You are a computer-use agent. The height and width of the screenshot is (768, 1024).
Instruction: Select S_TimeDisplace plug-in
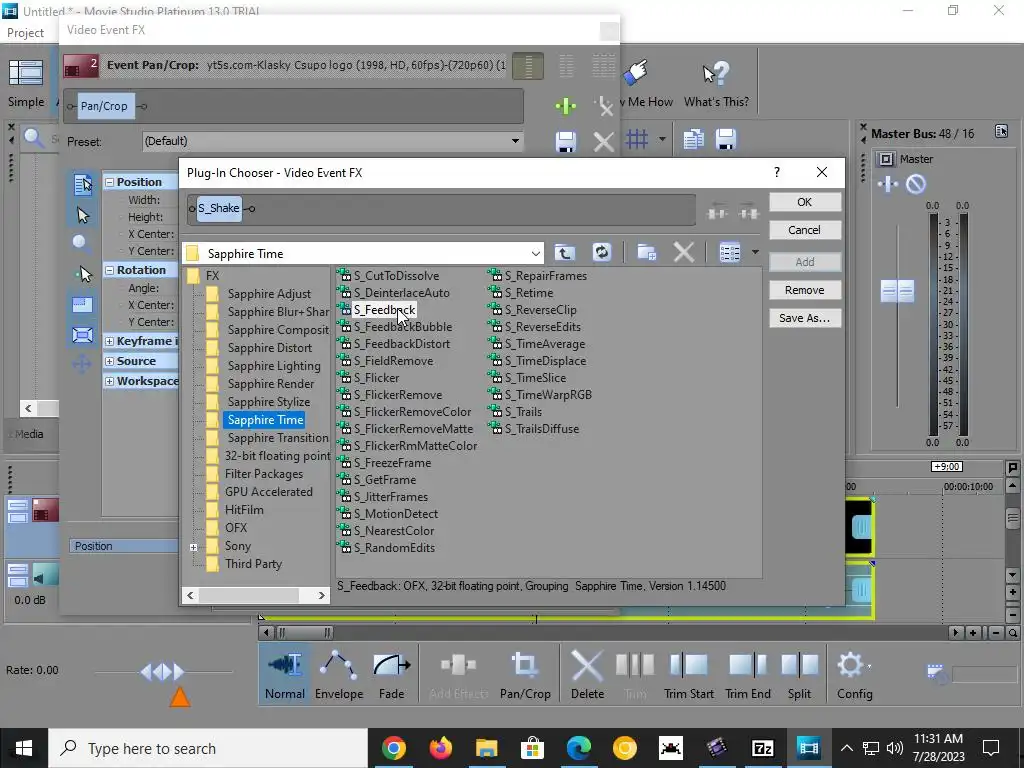tap(545, 361)
